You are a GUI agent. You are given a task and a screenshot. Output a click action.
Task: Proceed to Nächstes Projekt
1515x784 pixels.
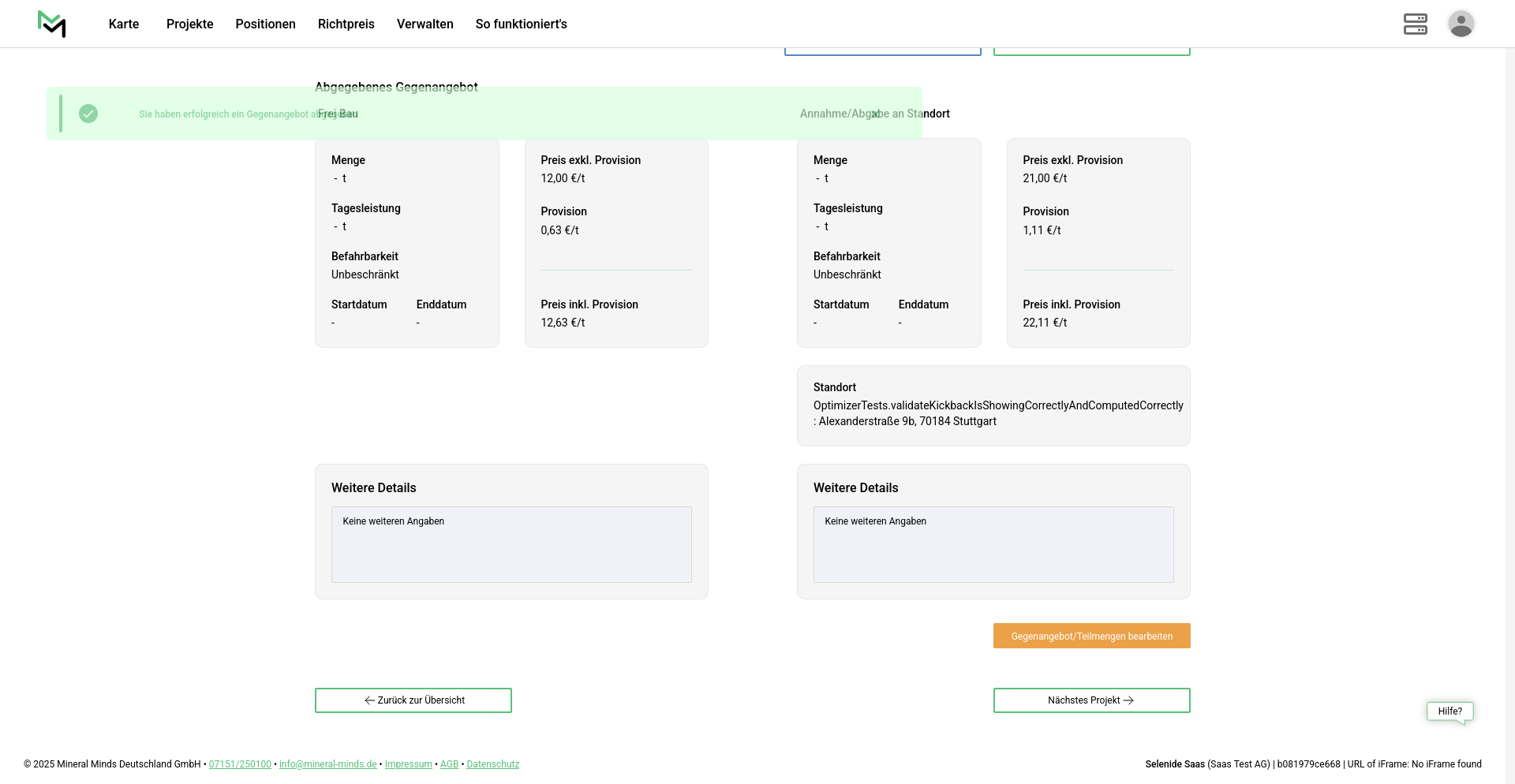(x=1091, y=700)
